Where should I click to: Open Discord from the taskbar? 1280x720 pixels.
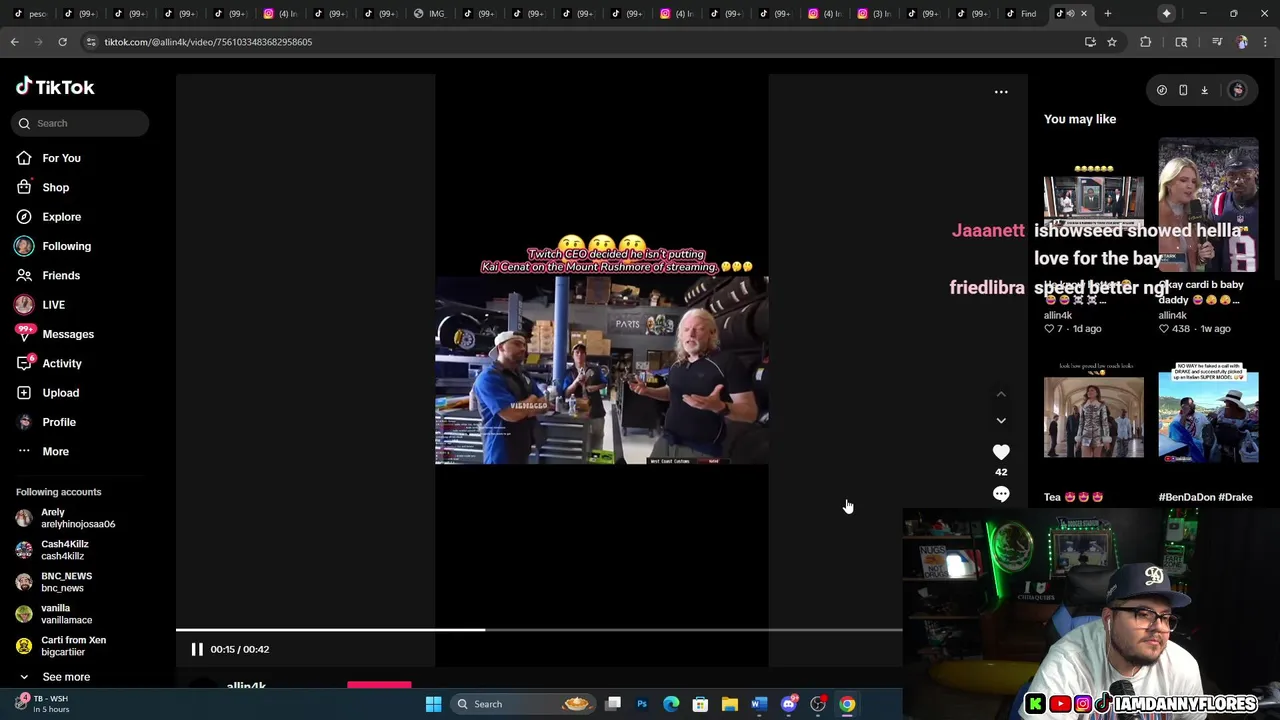click(x=789, y=704)
